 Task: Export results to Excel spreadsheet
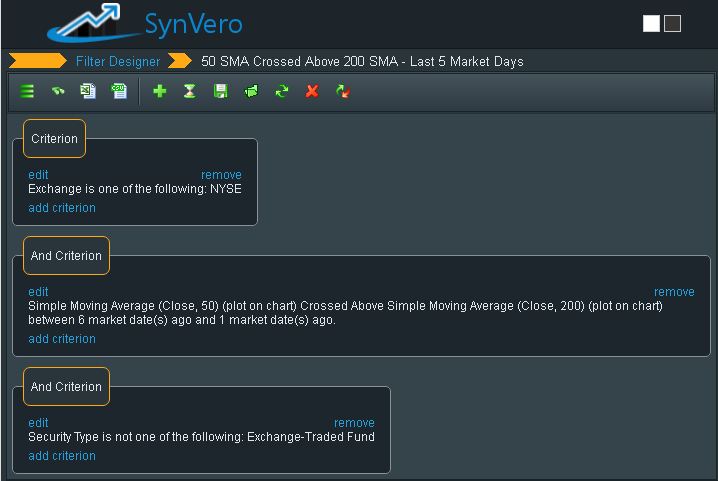click(x=88, y=91)
